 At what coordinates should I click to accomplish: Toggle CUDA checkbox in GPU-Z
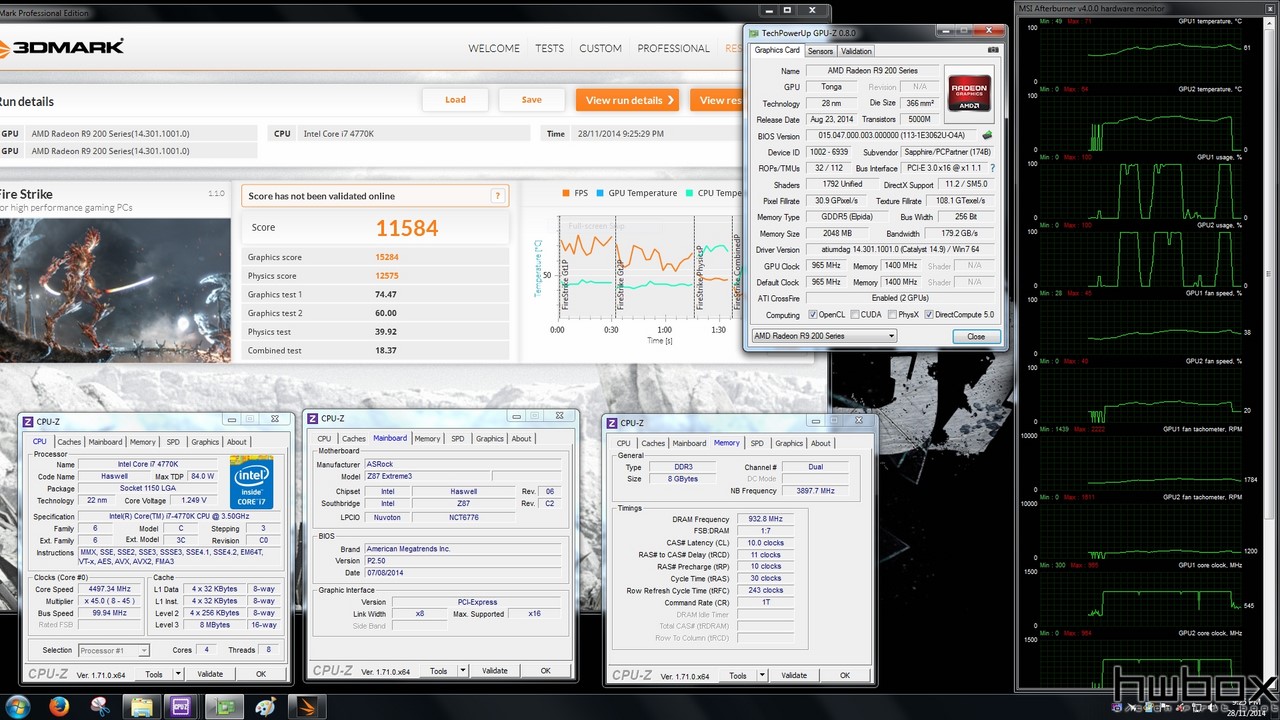point(853,315)
